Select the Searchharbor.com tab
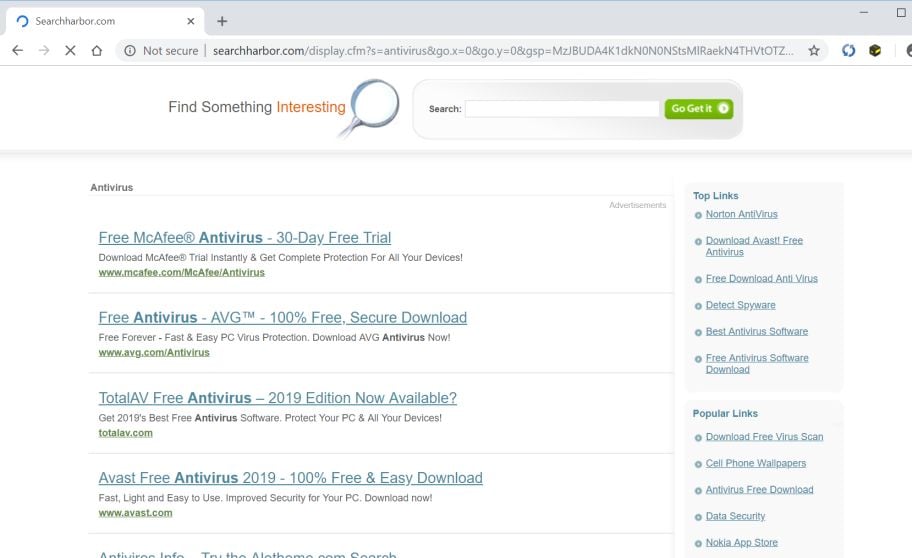This screenshot has width=912, height=558. click(105, 22)
